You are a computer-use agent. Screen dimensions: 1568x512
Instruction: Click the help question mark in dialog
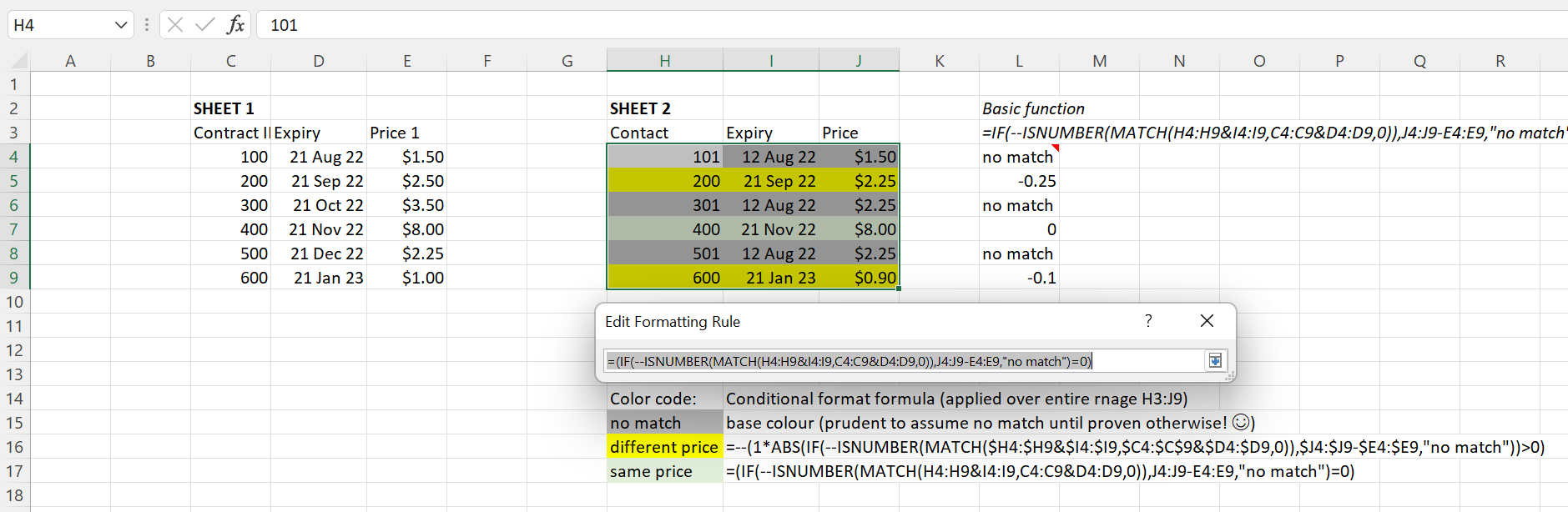click(1148, 321)
